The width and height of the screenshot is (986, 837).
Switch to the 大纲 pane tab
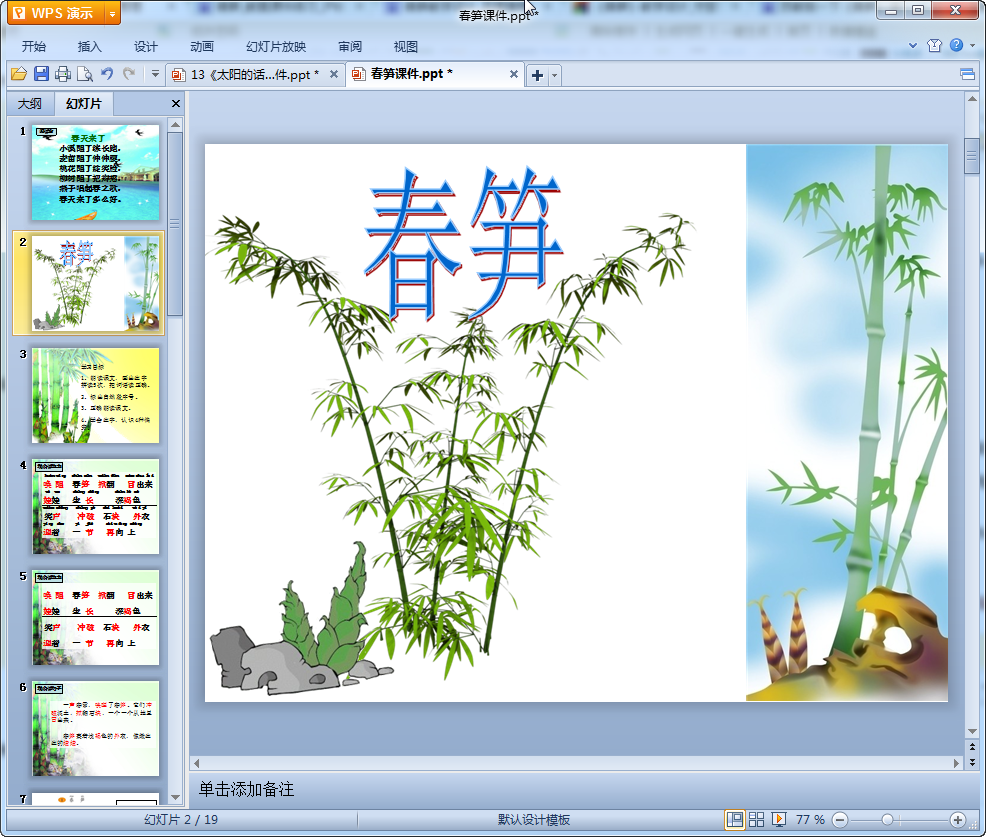coord(30,104)
